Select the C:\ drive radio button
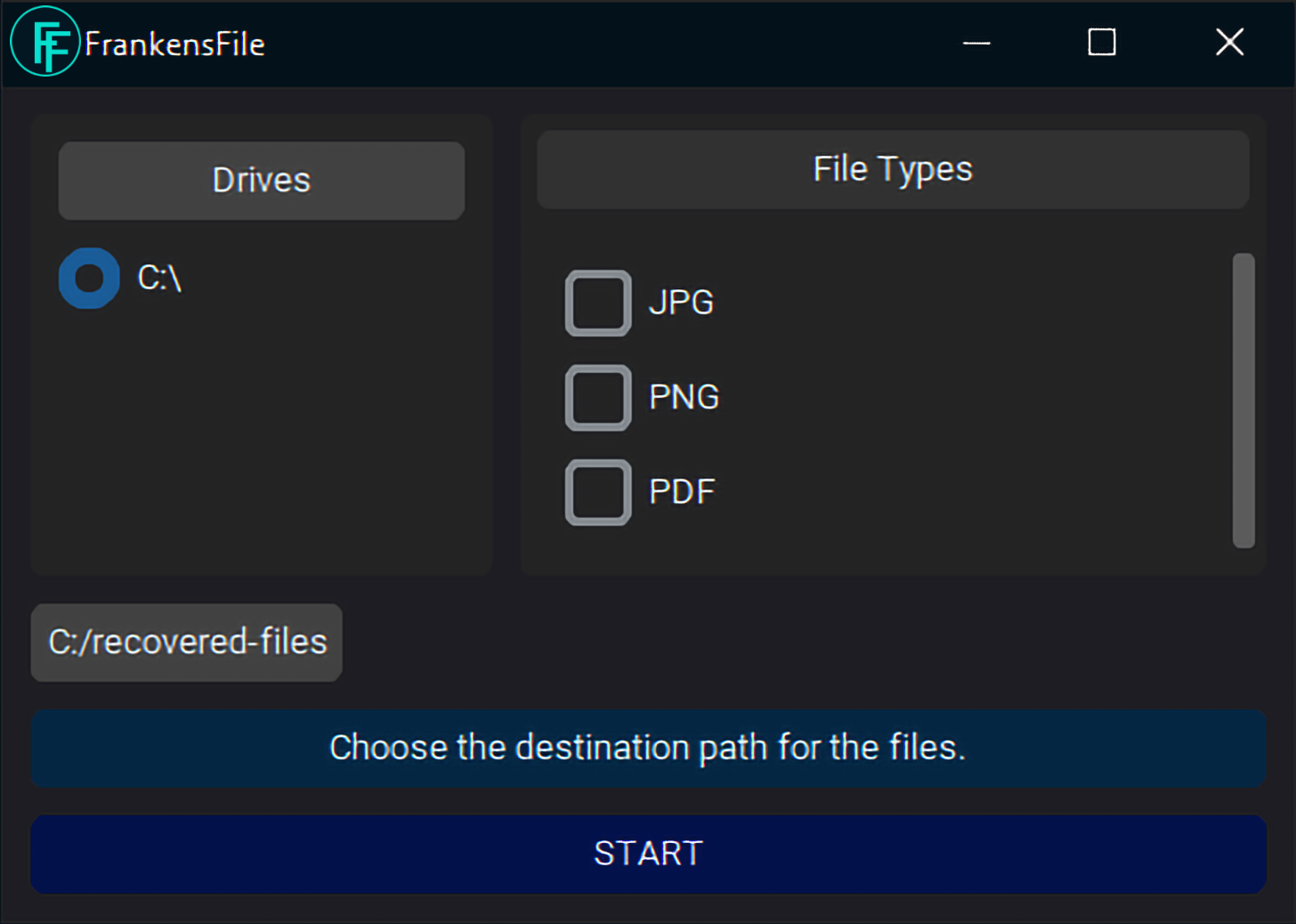Viewport: 1296px width, 924px height. 88,278
